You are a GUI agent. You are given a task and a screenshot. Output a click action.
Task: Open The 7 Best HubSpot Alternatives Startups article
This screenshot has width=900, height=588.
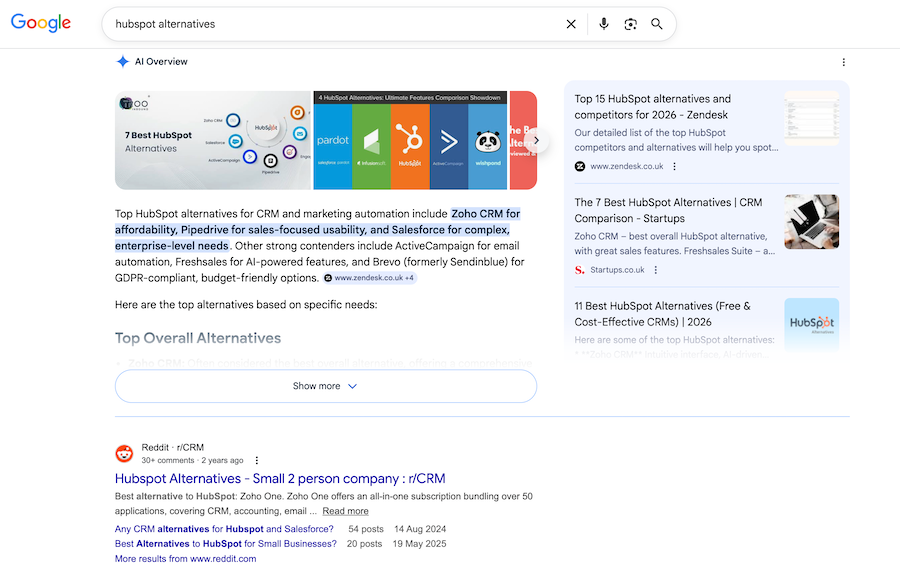[x=669, y=210]
